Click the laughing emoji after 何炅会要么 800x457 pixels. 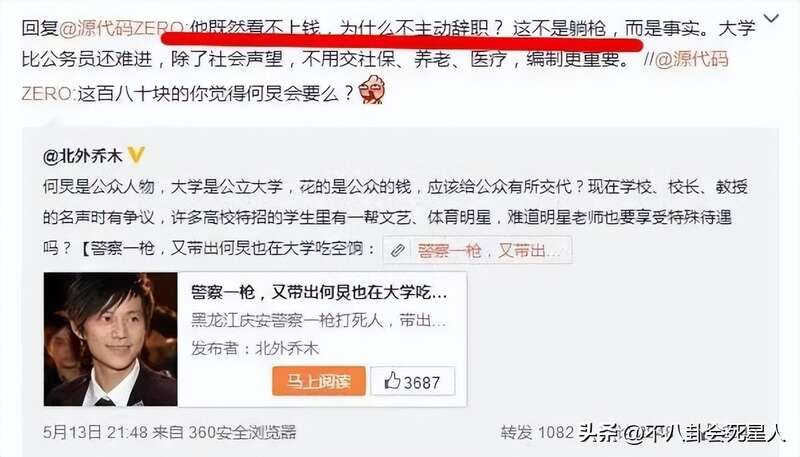[372, 90]
